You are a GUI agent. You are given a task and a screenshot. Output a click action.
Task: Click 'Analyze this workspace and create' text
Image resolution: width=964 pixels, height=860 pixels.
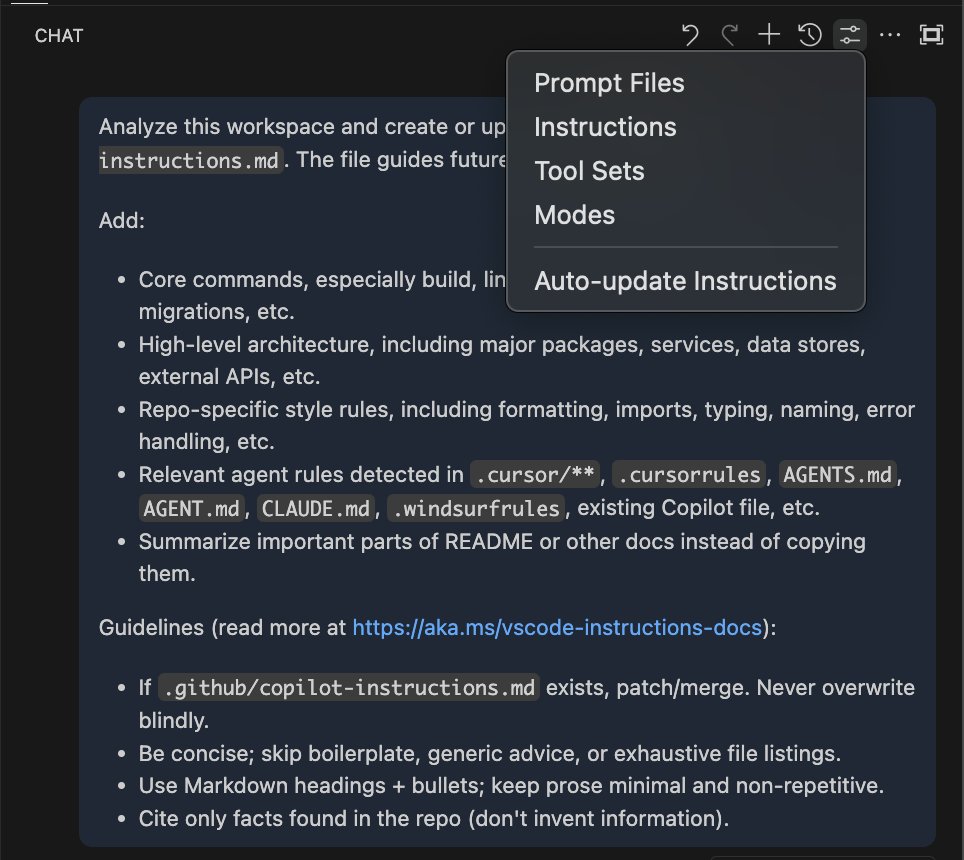pyautogui.click(x=301, y=127)
